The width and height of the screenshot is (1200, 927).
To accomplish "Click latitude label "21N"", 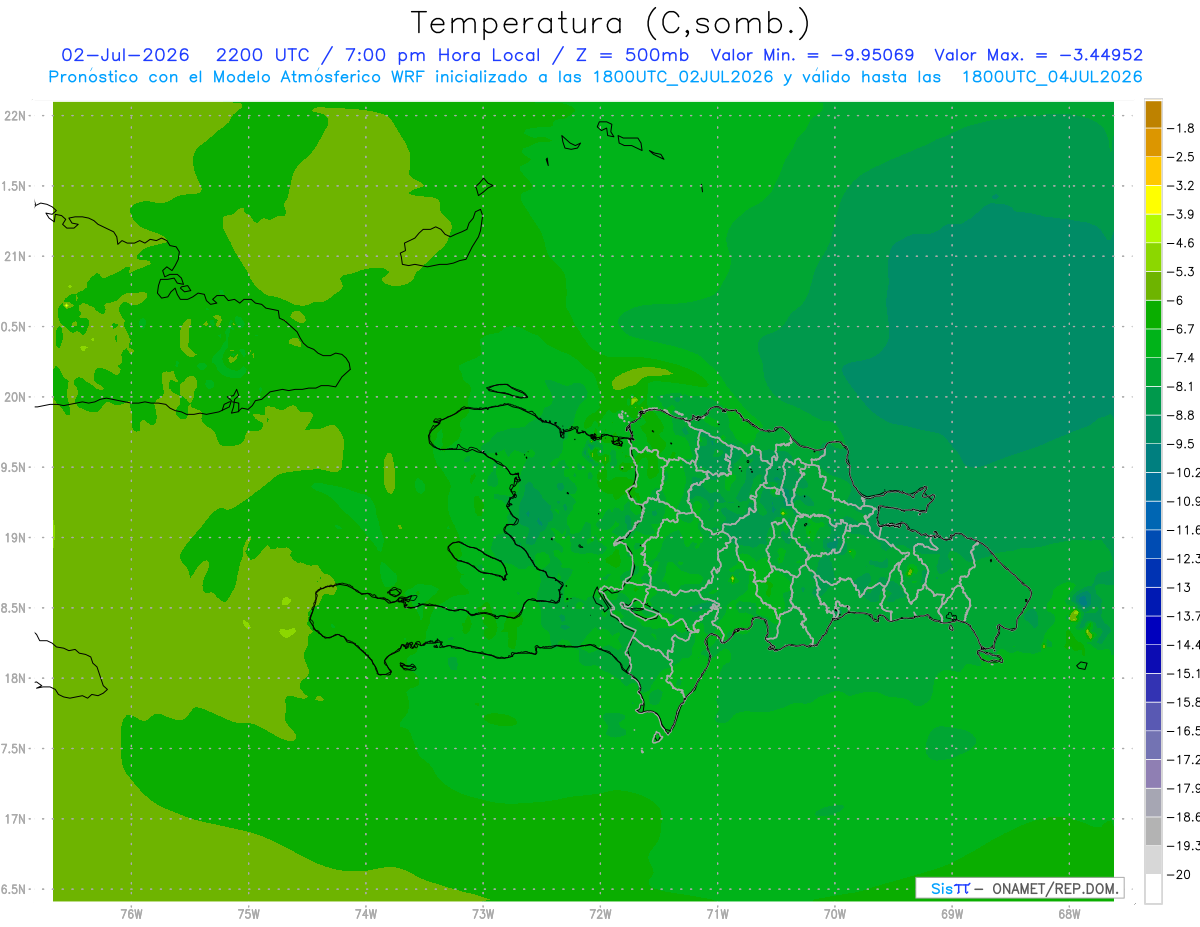I will click(x=16, y=256).
